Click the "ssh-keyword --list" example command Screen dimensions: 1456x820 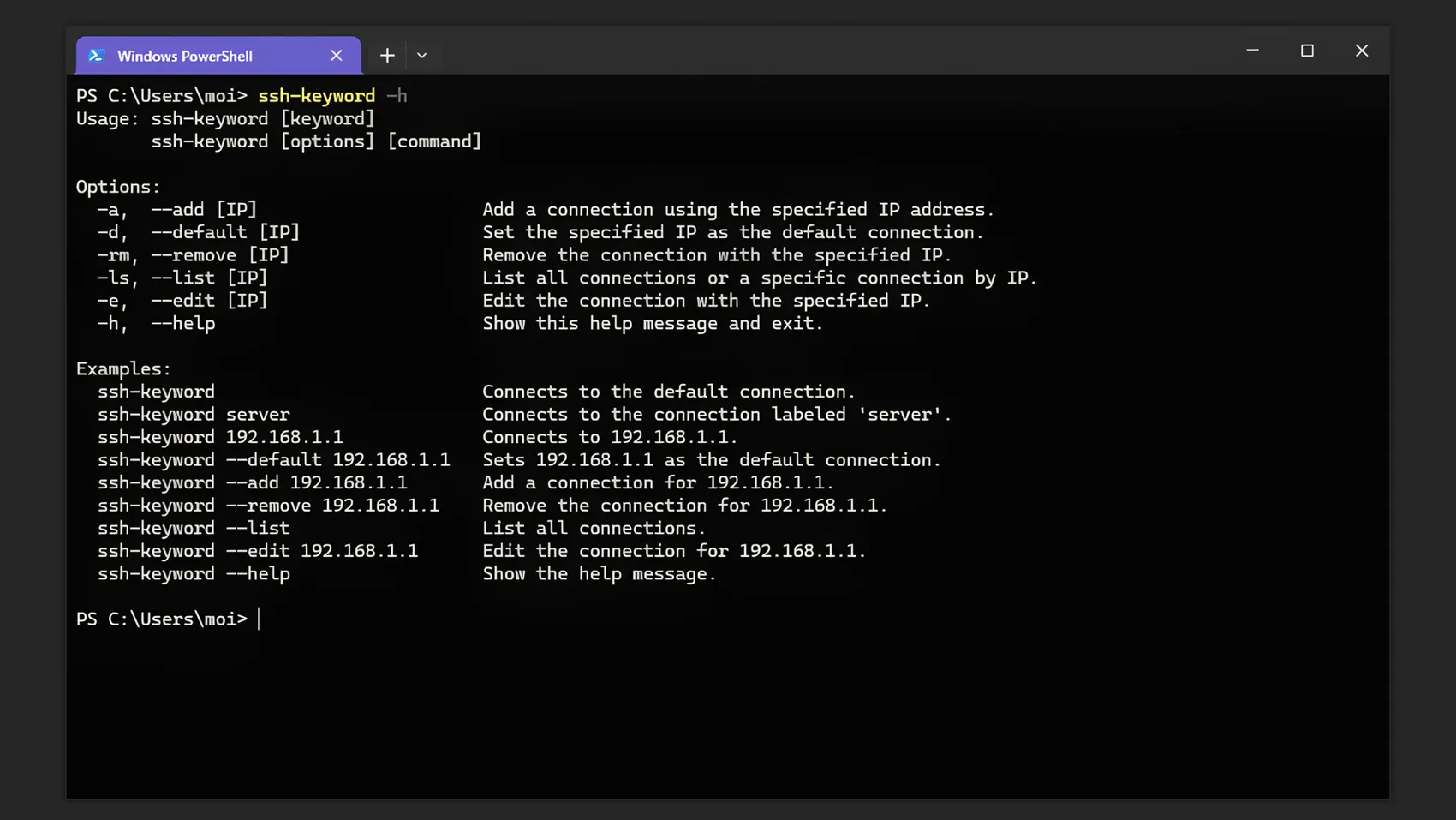194,529
